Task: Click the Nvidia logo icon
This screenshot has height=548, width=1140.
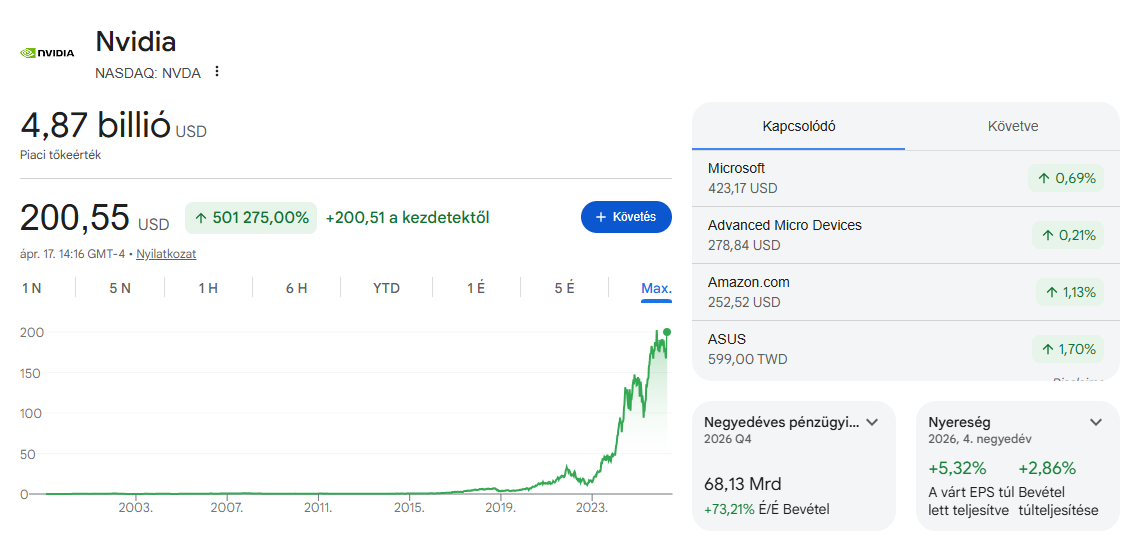Action: 47,53
